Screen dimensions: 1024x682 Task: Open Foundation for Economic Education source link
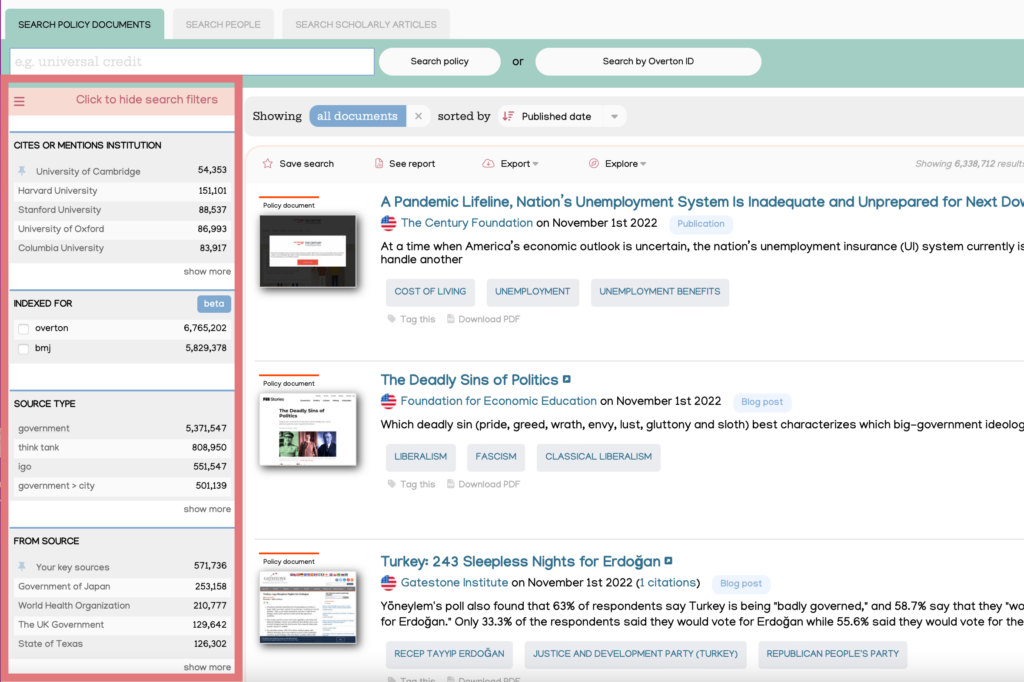[499, 401]
